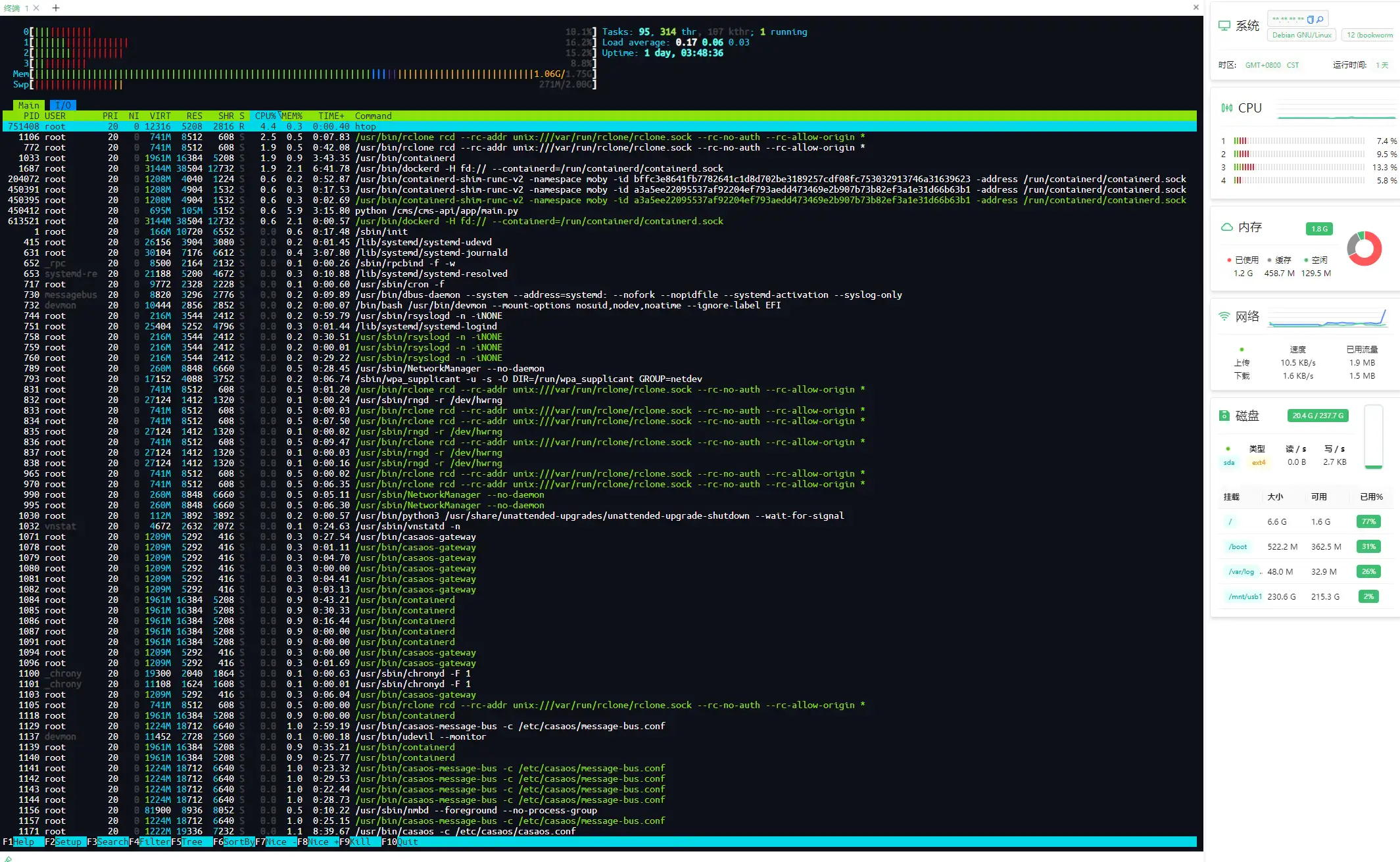1400x862 pixels.
Task: Click the /mnt/usb1 mount point tag
Action: click(x=1244, y=596)
